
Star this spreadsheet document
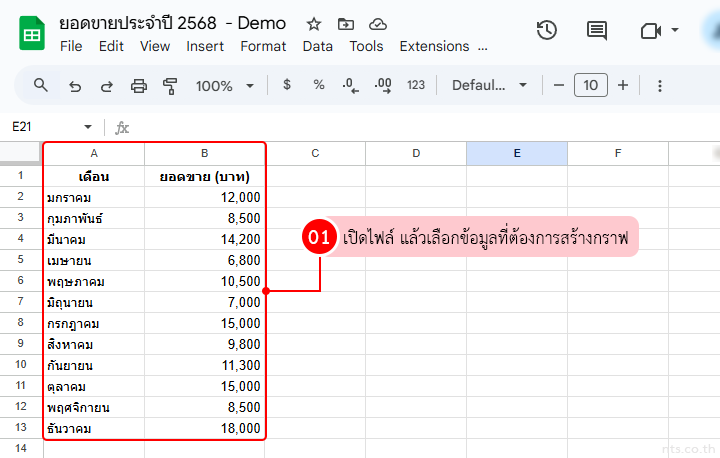314,24
